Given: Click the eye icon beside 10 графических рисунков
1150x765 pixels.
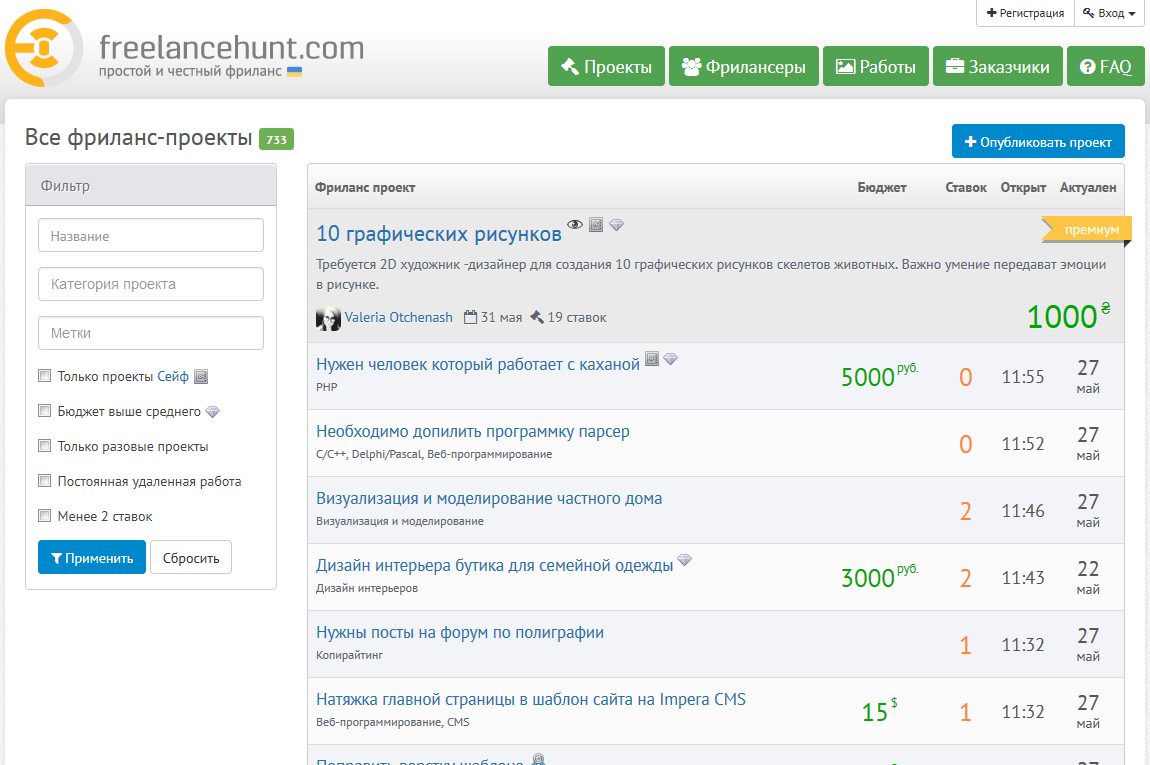Looking at the screenshot, I should [575, 225].
